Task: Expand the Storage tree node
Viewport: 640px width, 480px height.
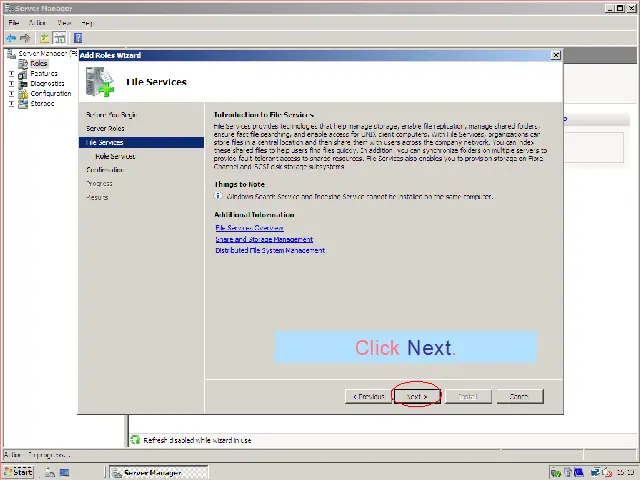Action: 11,104
